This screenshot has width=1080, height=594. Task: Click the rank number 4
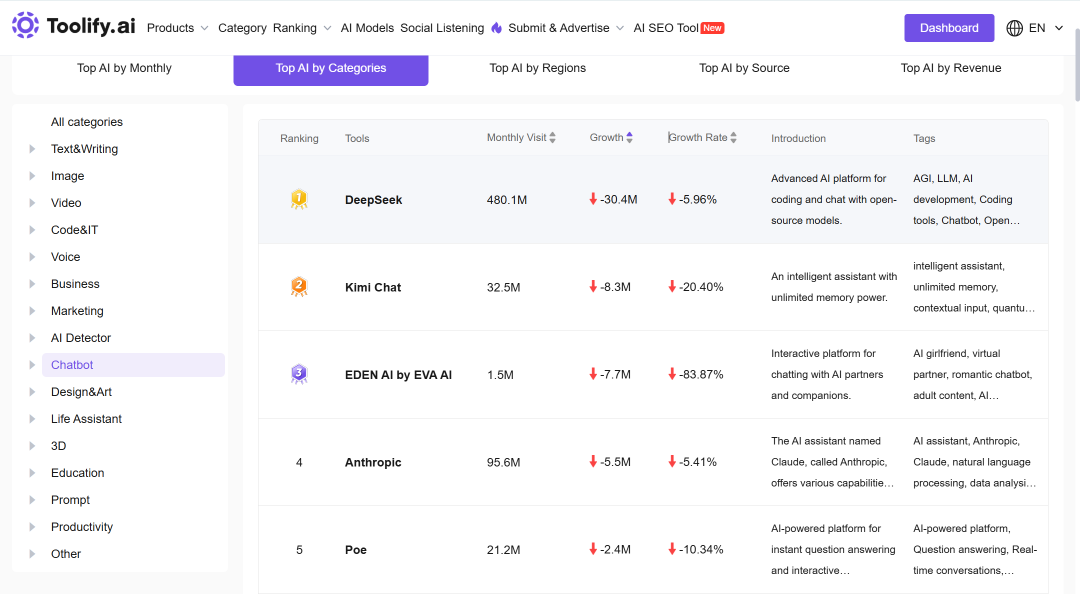299,462
